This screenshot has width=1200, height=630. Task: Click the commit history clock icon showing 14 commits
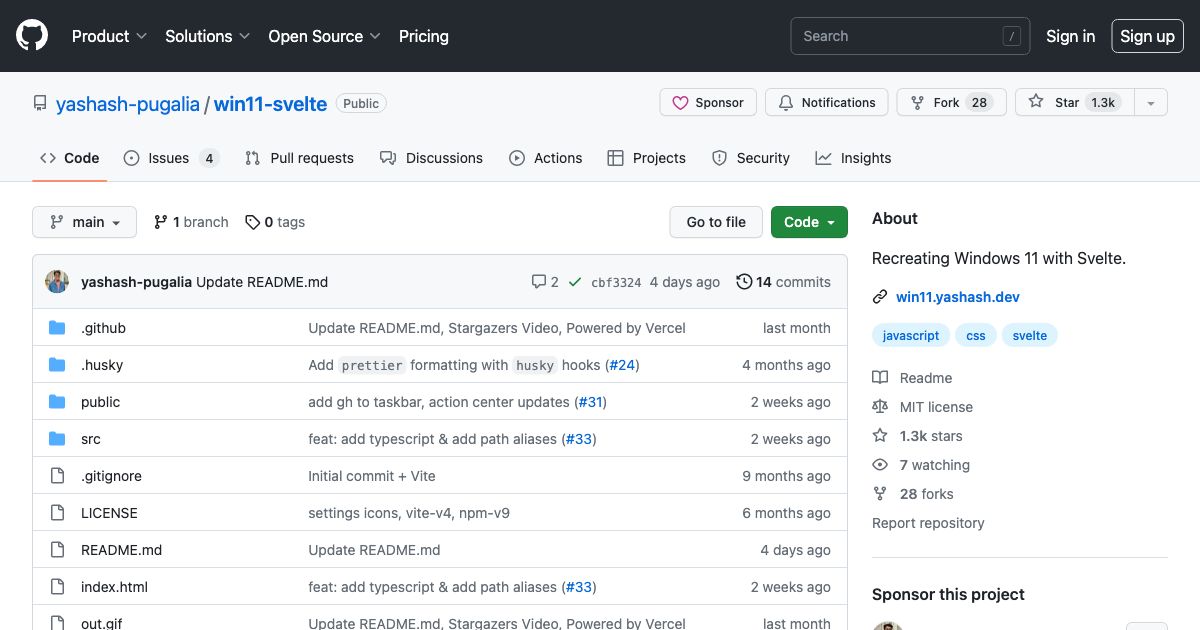click(x=744, y=282)
